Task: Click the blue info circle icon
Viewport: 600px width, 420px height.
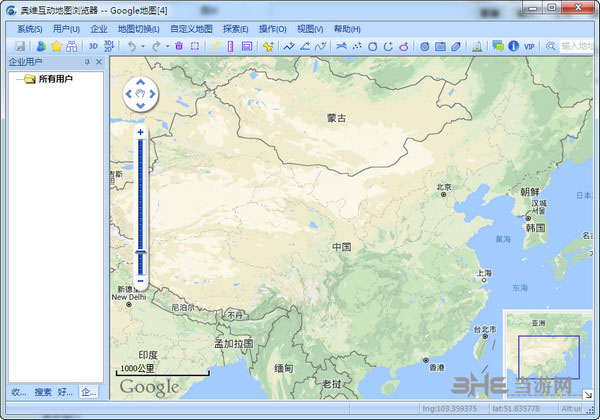Action: pos(514,46)
